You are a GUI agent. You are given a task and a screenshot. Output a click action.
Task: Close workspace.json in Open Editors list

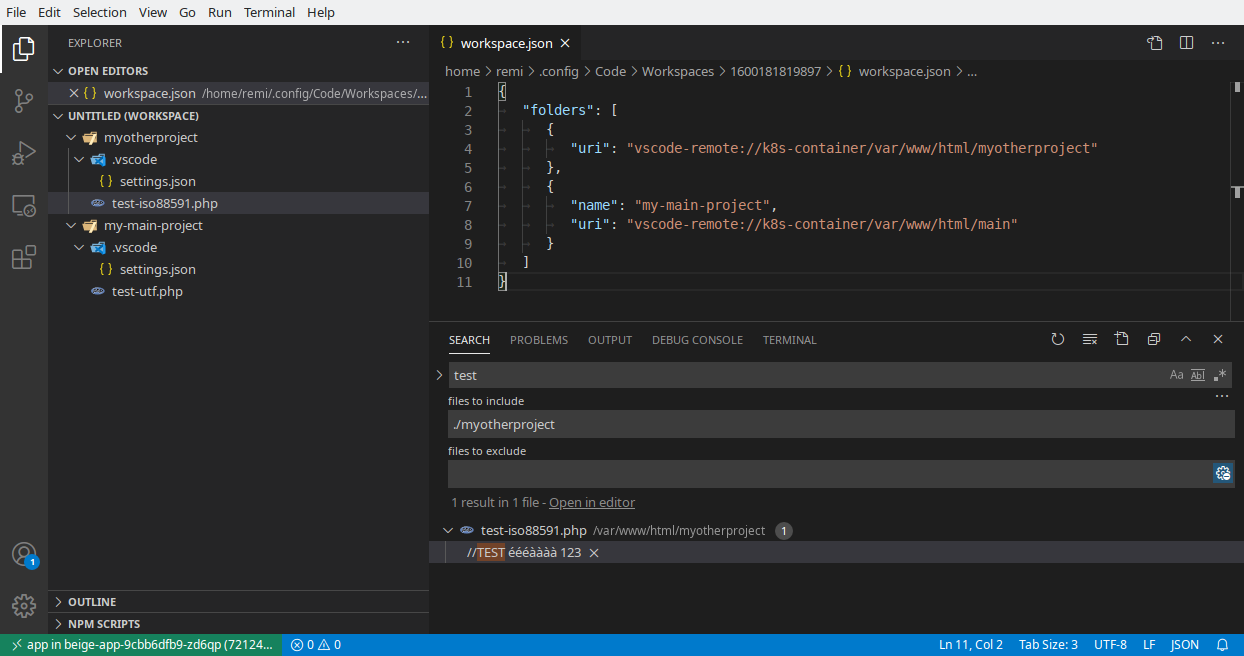[74, 93]
